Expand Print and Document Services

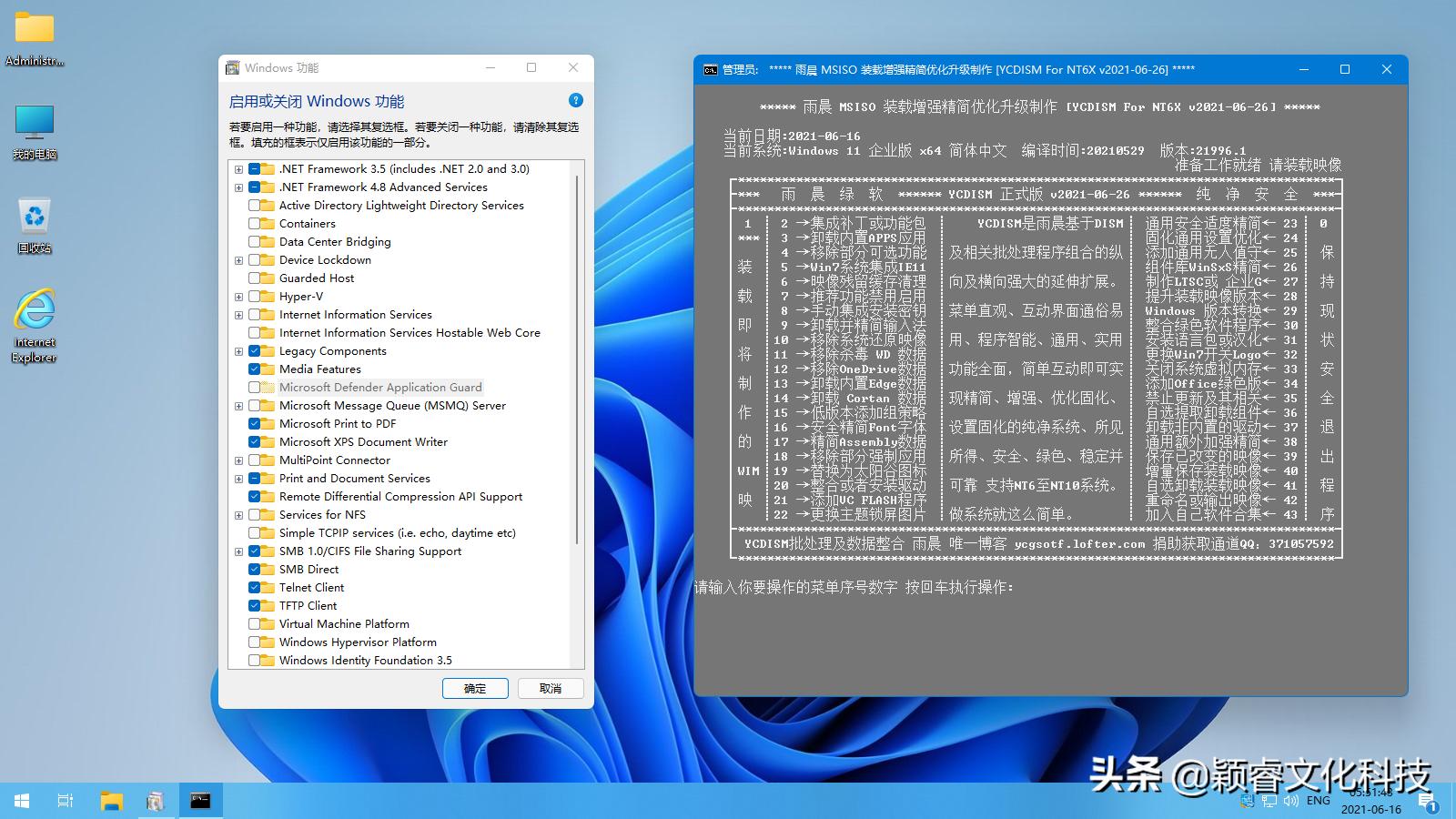(238, 478)
